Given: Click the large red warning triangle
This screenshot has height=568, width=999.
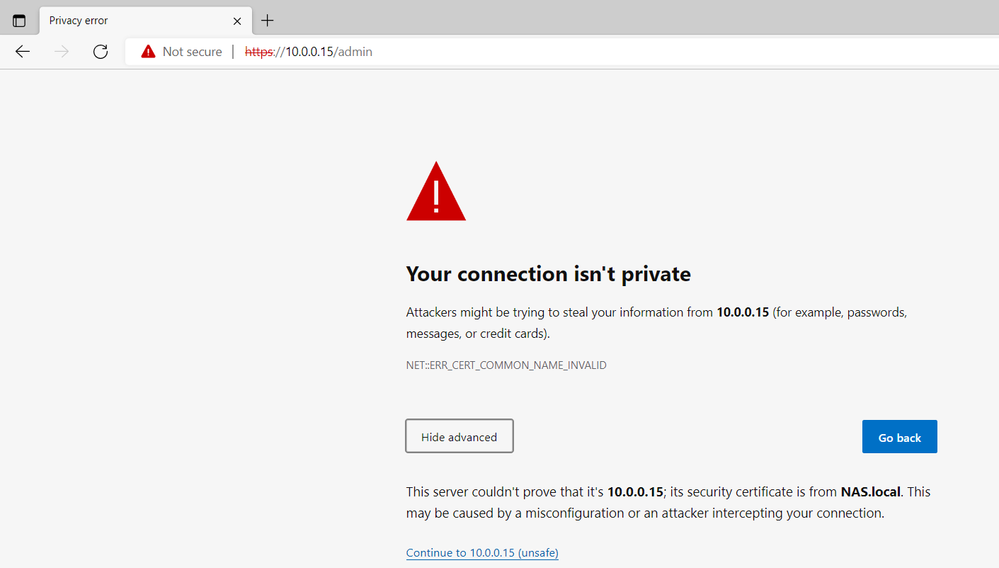Looking at the screenshot, I should click(x=436, y=192).
